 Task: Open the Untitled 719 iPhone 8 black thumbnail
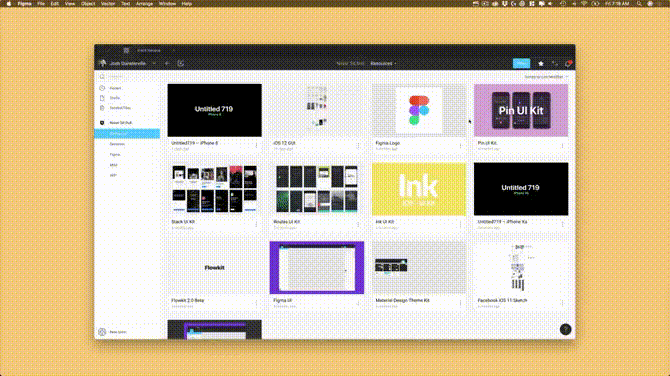coord(215,110)
